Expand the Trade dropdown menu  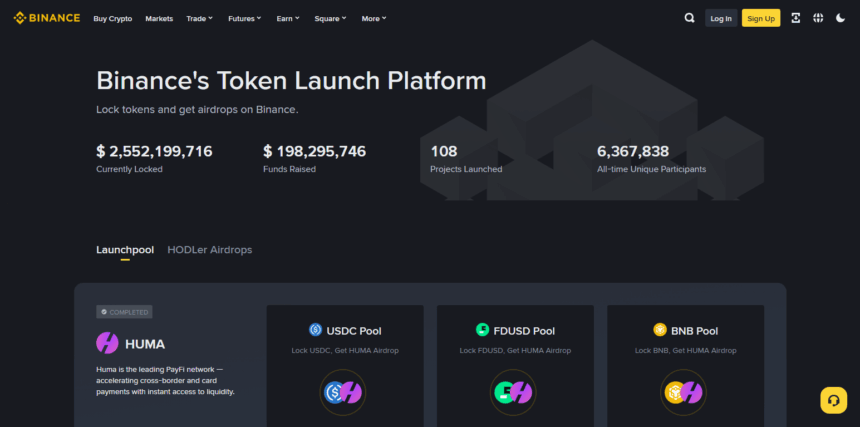tap(200, 18)
